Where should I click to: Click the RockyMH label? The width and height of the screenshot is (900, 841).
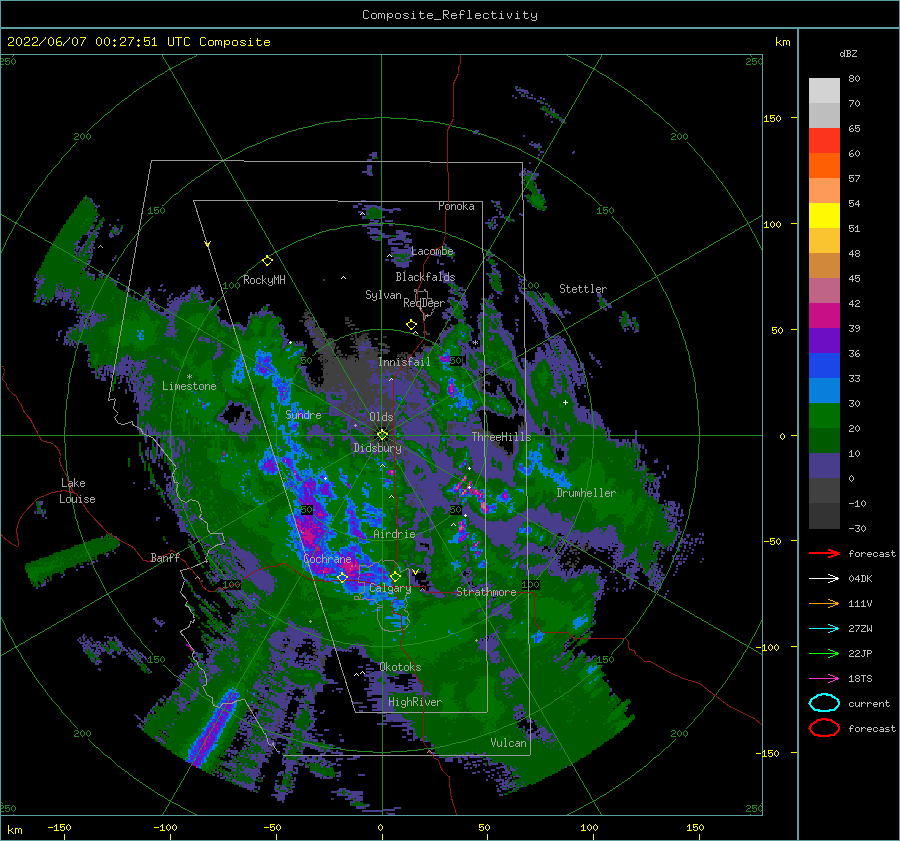point(264,280)
